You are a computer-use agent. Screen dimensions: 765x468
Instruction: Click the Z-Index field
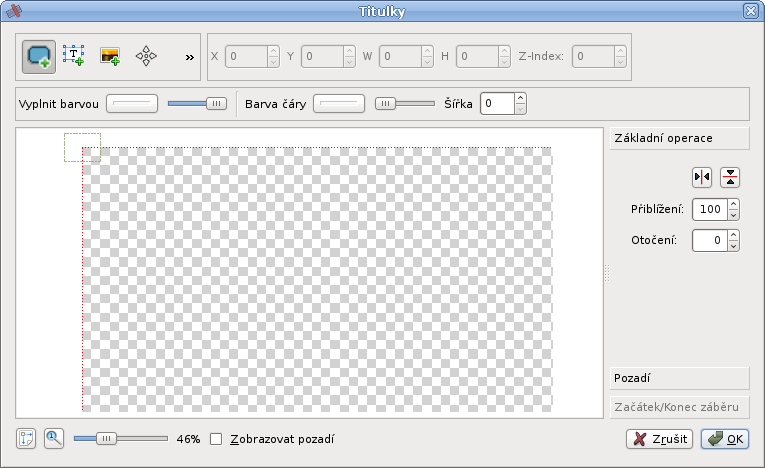coord(593,57)
